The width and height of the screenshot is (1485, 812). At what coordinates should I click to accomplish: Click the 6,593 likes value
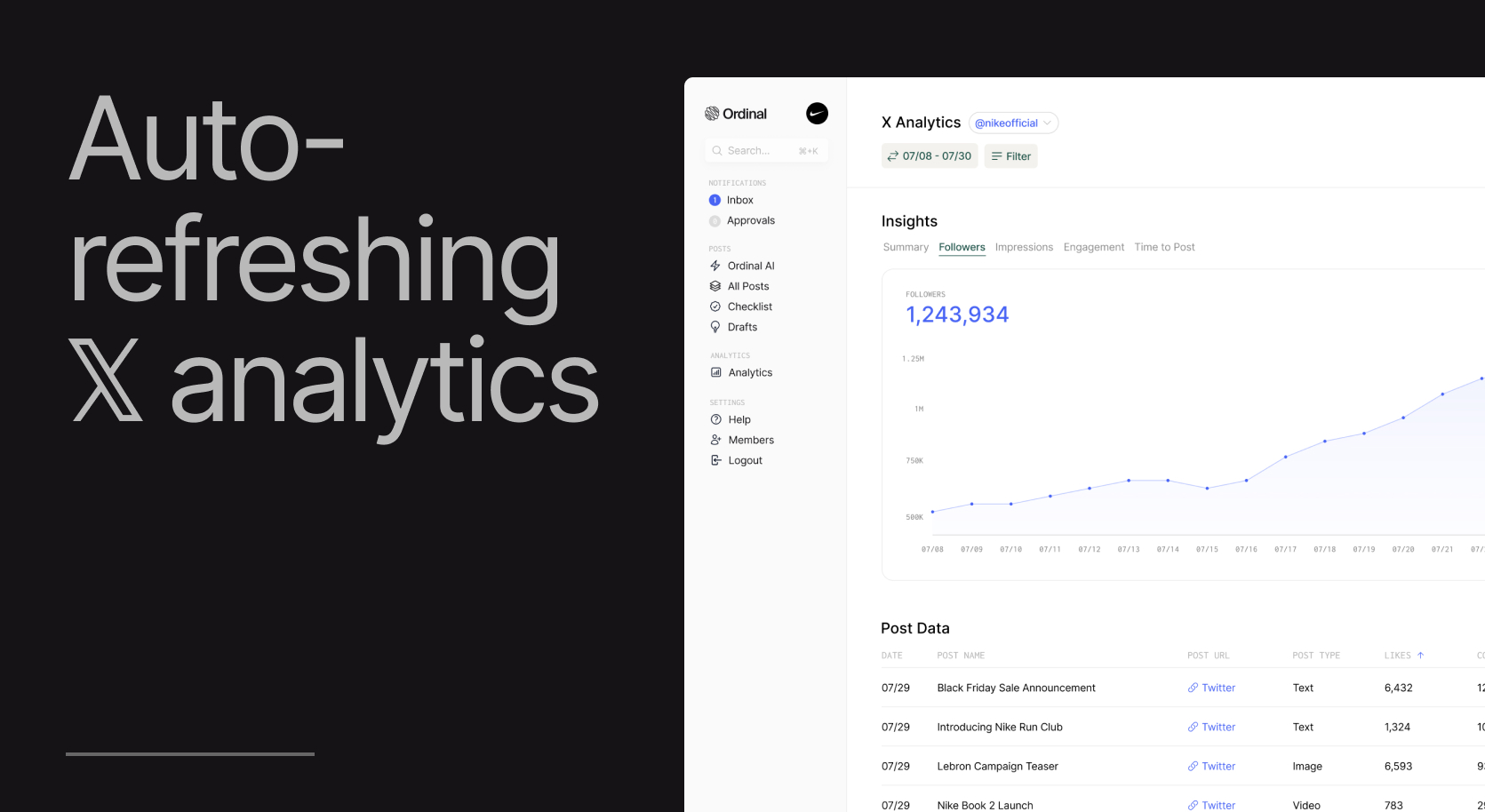coord(1398,766)
